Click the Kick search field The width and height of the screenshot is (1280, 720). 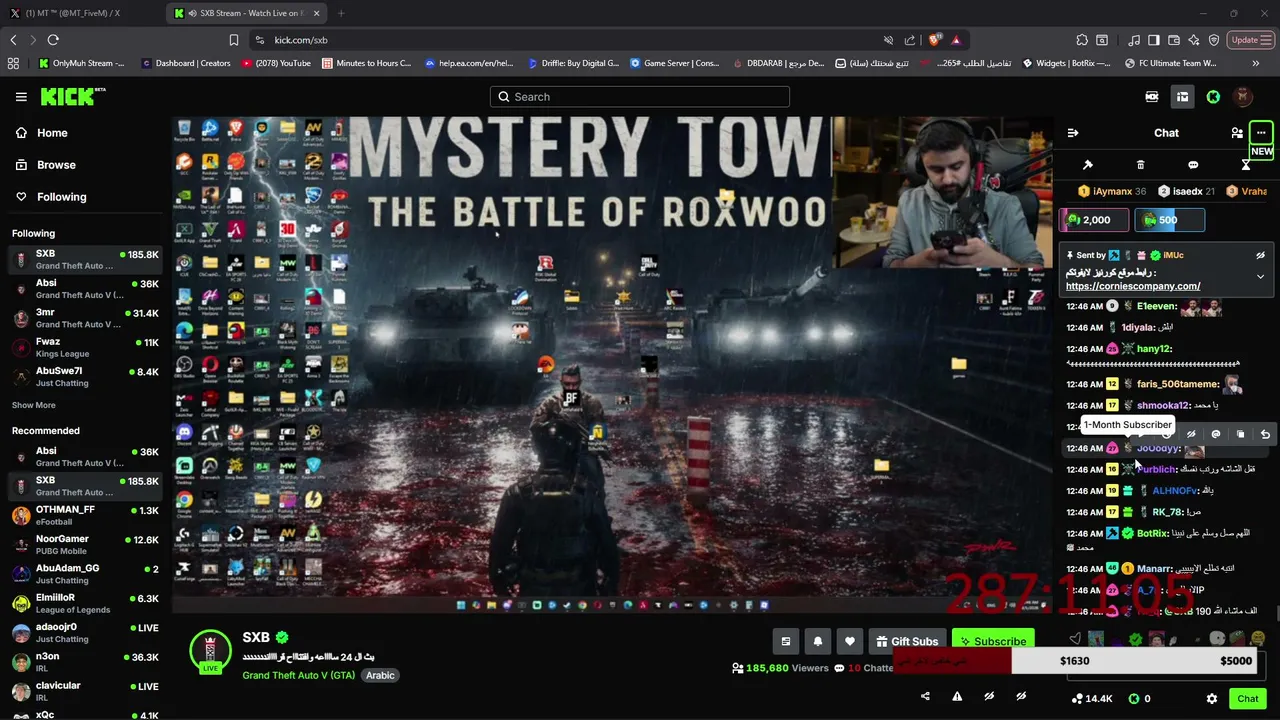tap(640, 97)
